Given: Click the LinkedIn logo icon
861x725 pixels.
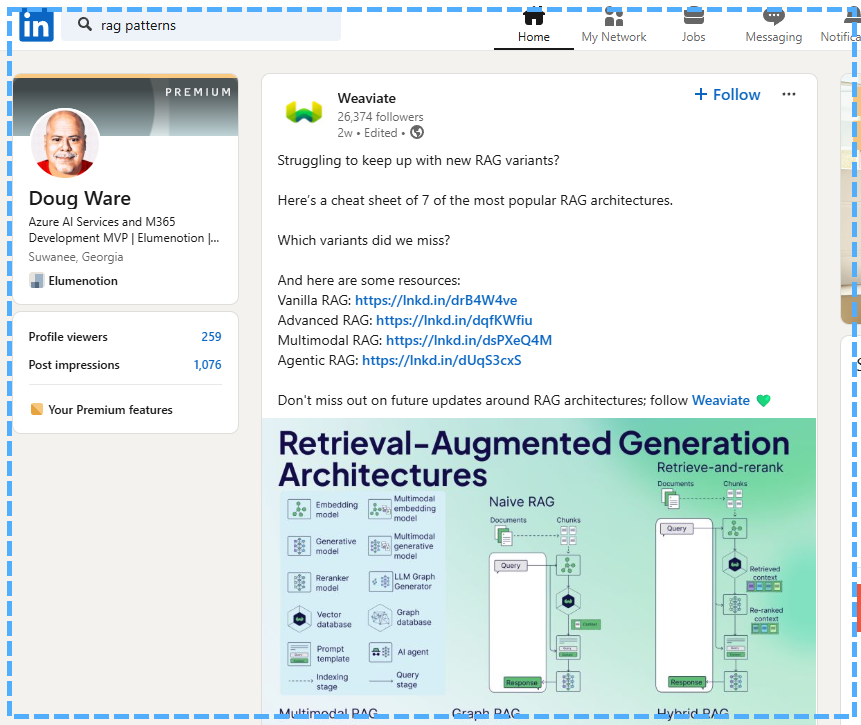Looking at the screenshot, I should pos(36,25).
